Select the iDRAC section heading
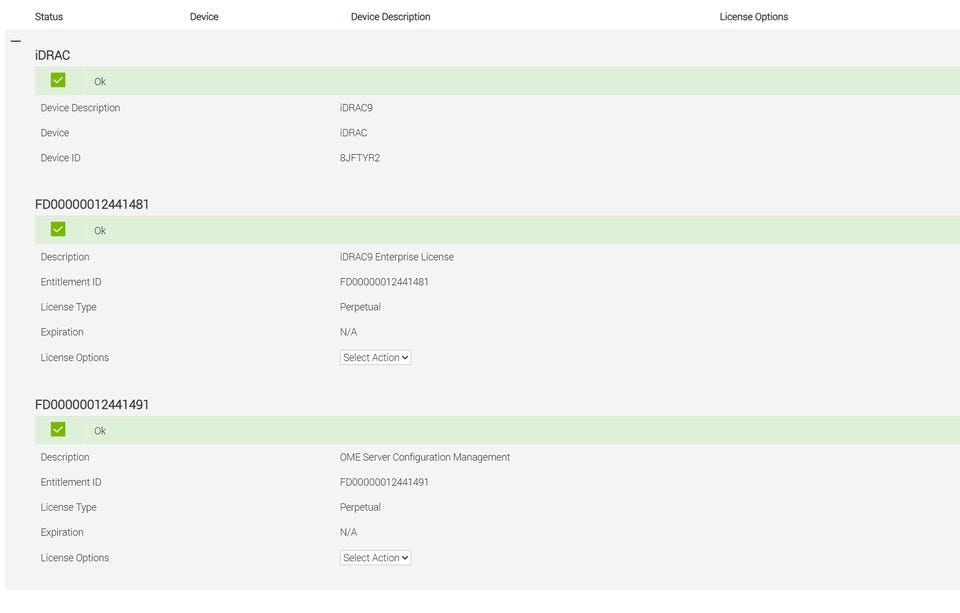960x613 pixels. (53, 55)
